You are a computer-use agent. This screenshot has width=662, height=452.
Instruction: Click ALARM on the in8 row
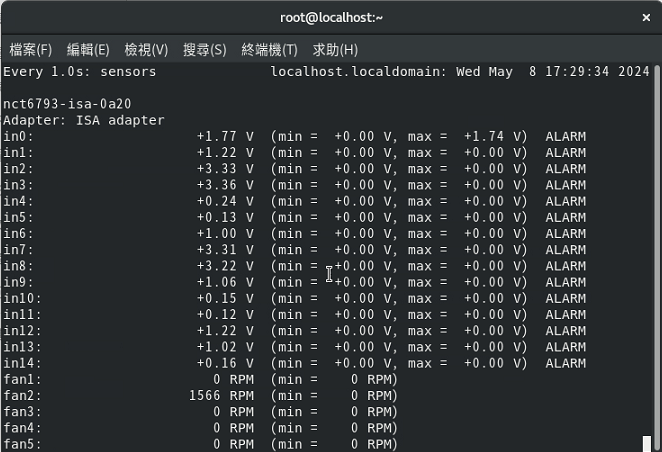click(565, 266)
